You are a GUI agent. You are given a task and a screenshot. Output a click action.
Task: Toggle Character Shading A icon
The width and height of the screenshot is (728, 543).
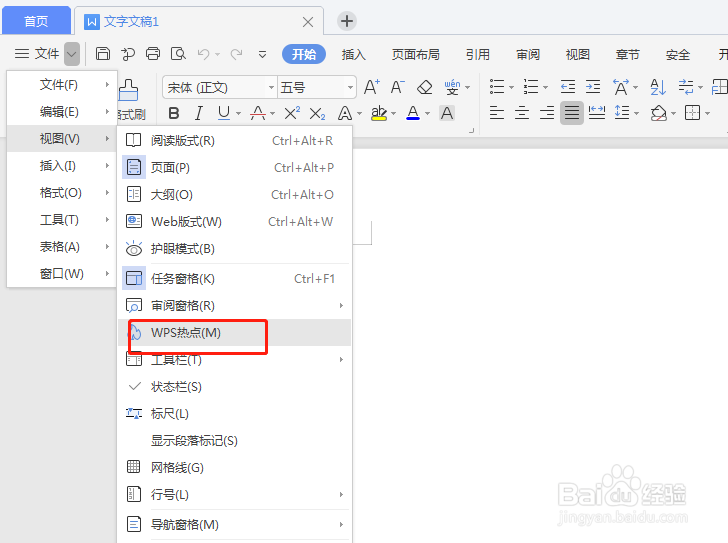click(447, 113)
